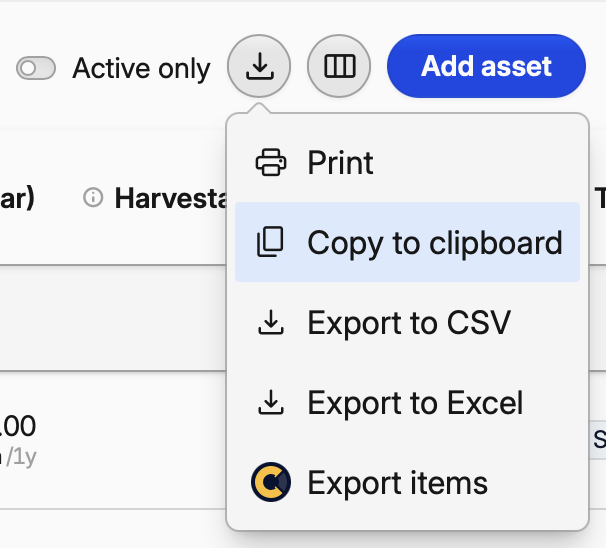This screenshot has height=548, width=606.
Task: Click the info icon beside Harvesta column
Action: tap(93, 198)
